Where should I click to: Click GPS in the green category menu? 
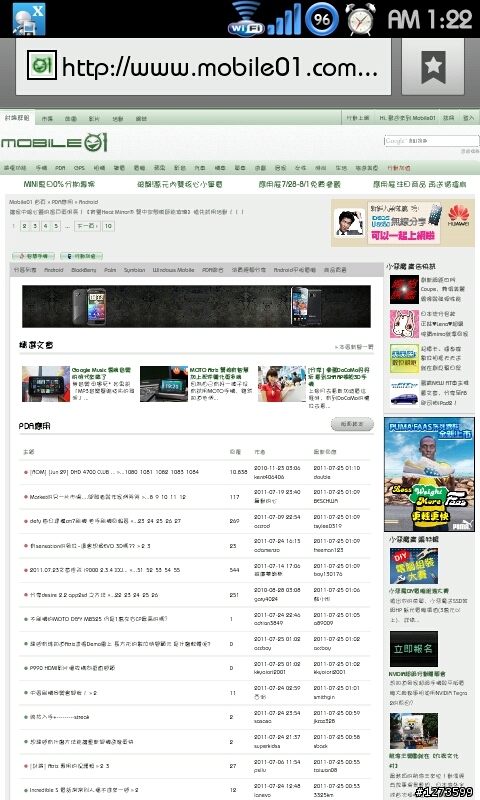click(79, 168)
